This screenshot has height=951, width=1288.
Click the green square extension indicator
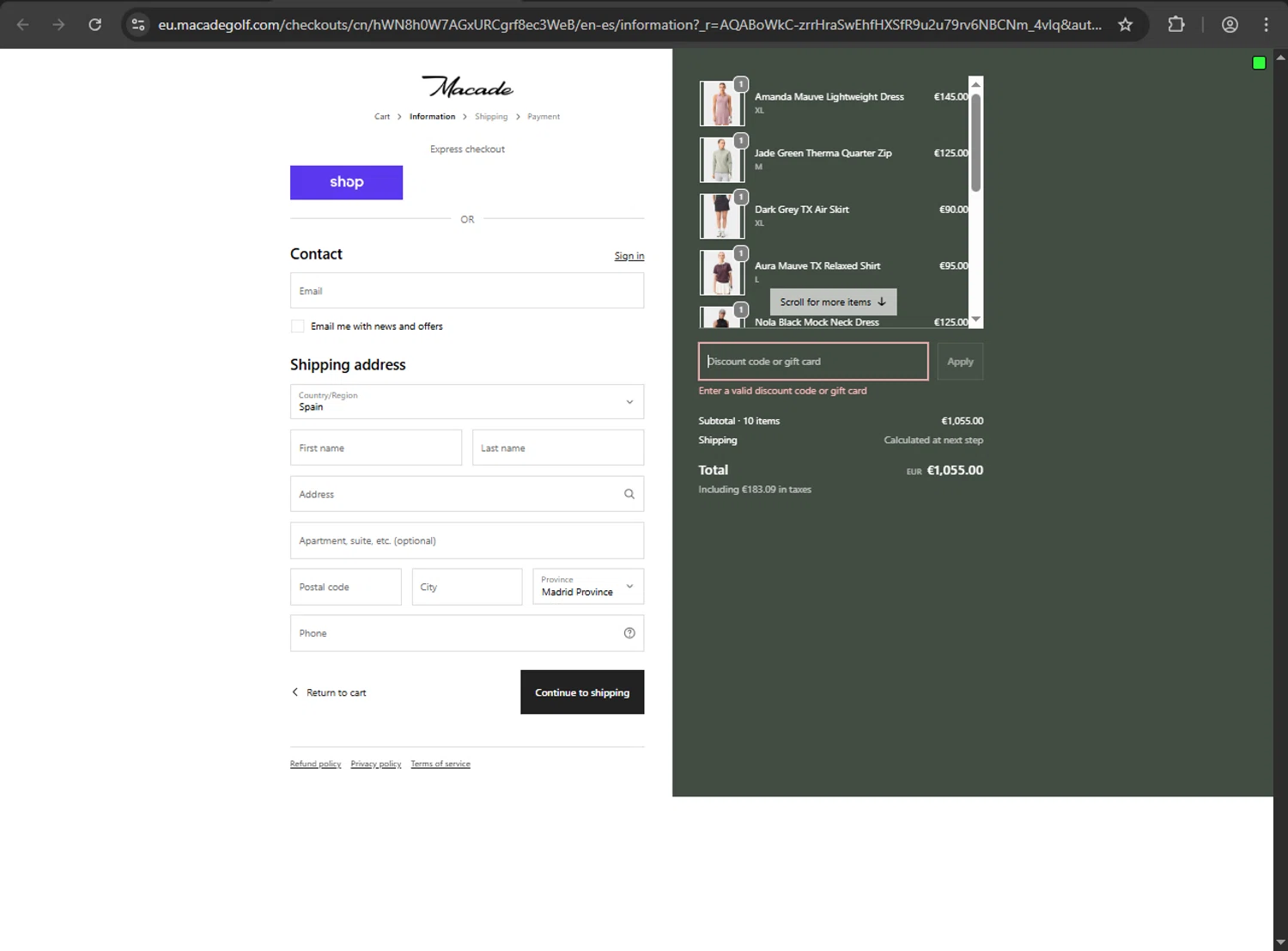[x=1259, y=63]
